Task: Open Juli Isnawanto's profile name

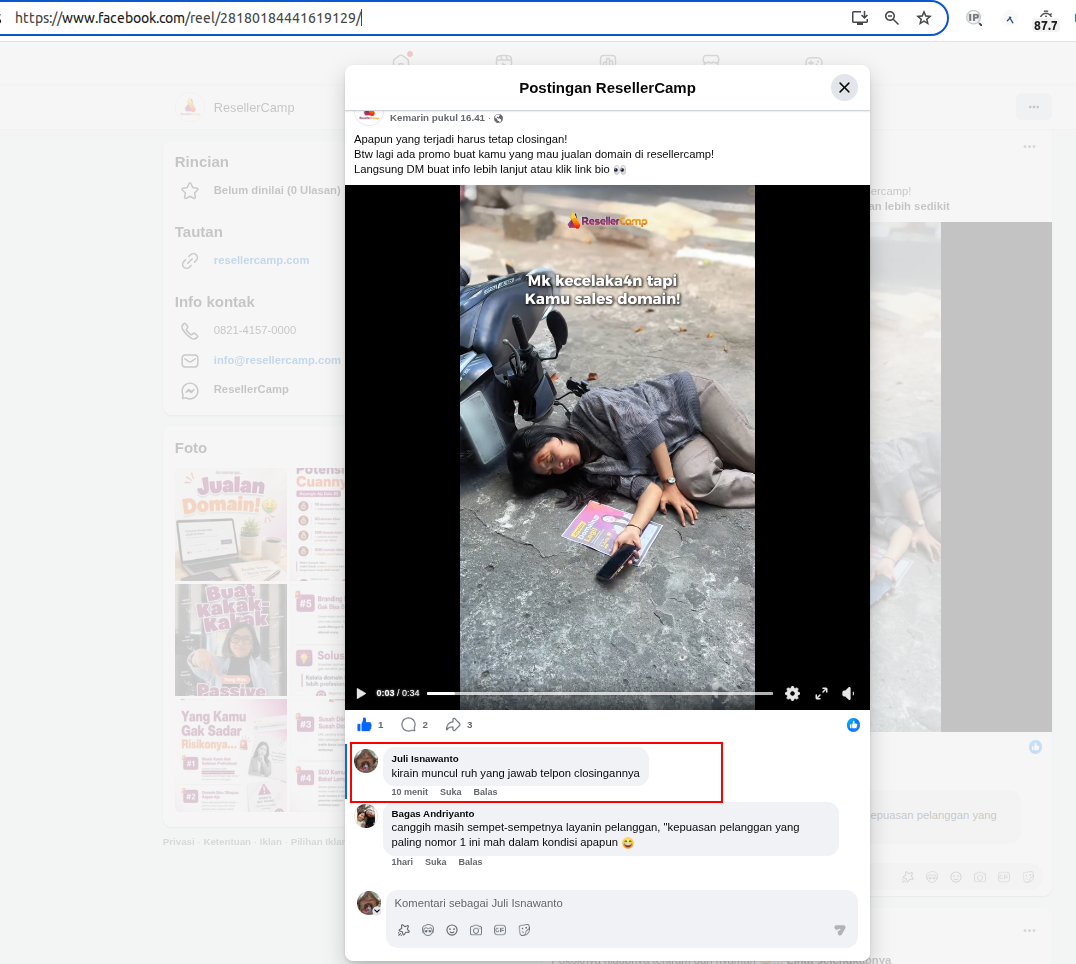Action: coord(425,758)
